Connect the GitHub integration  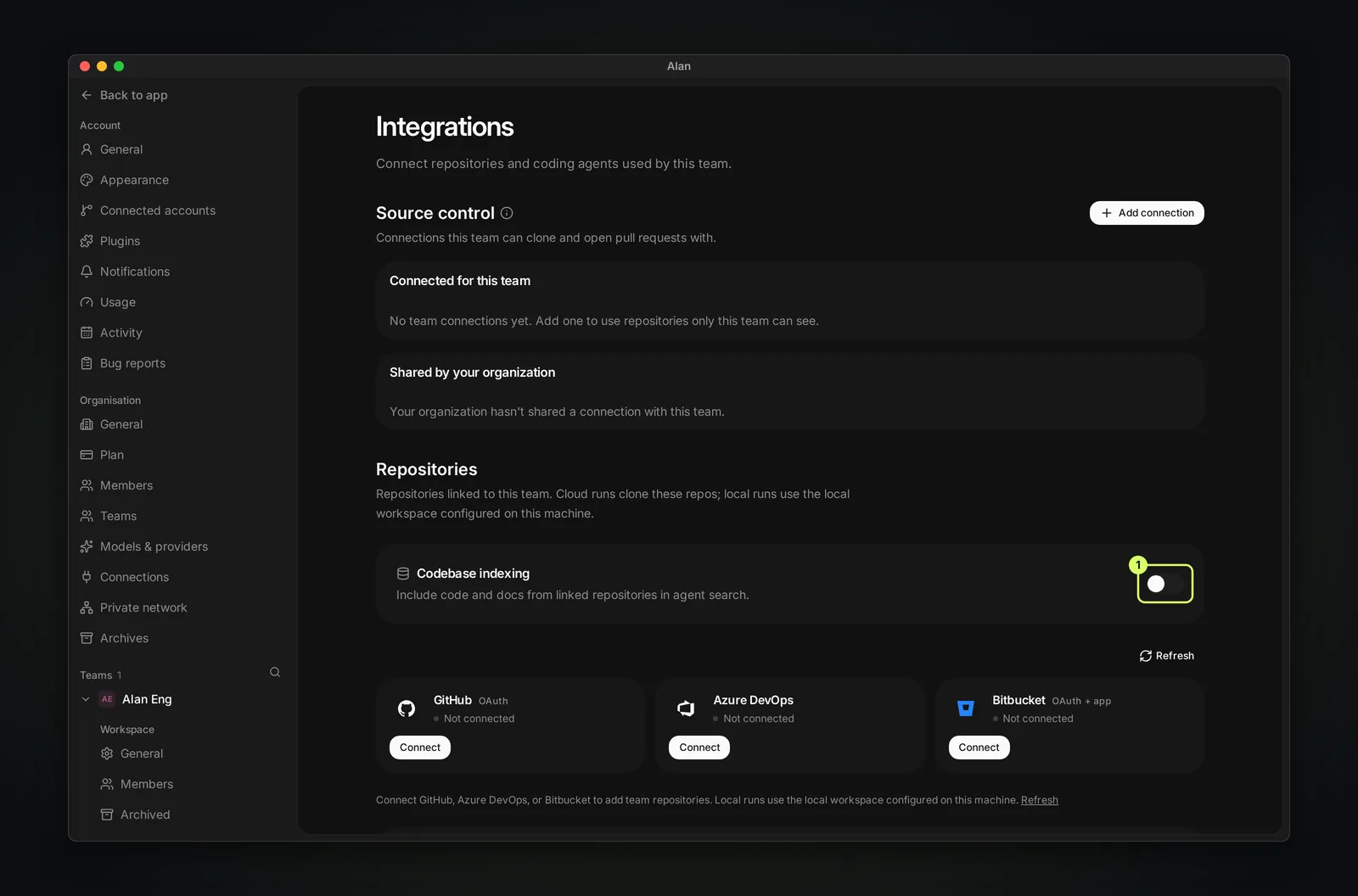(420, 748)
